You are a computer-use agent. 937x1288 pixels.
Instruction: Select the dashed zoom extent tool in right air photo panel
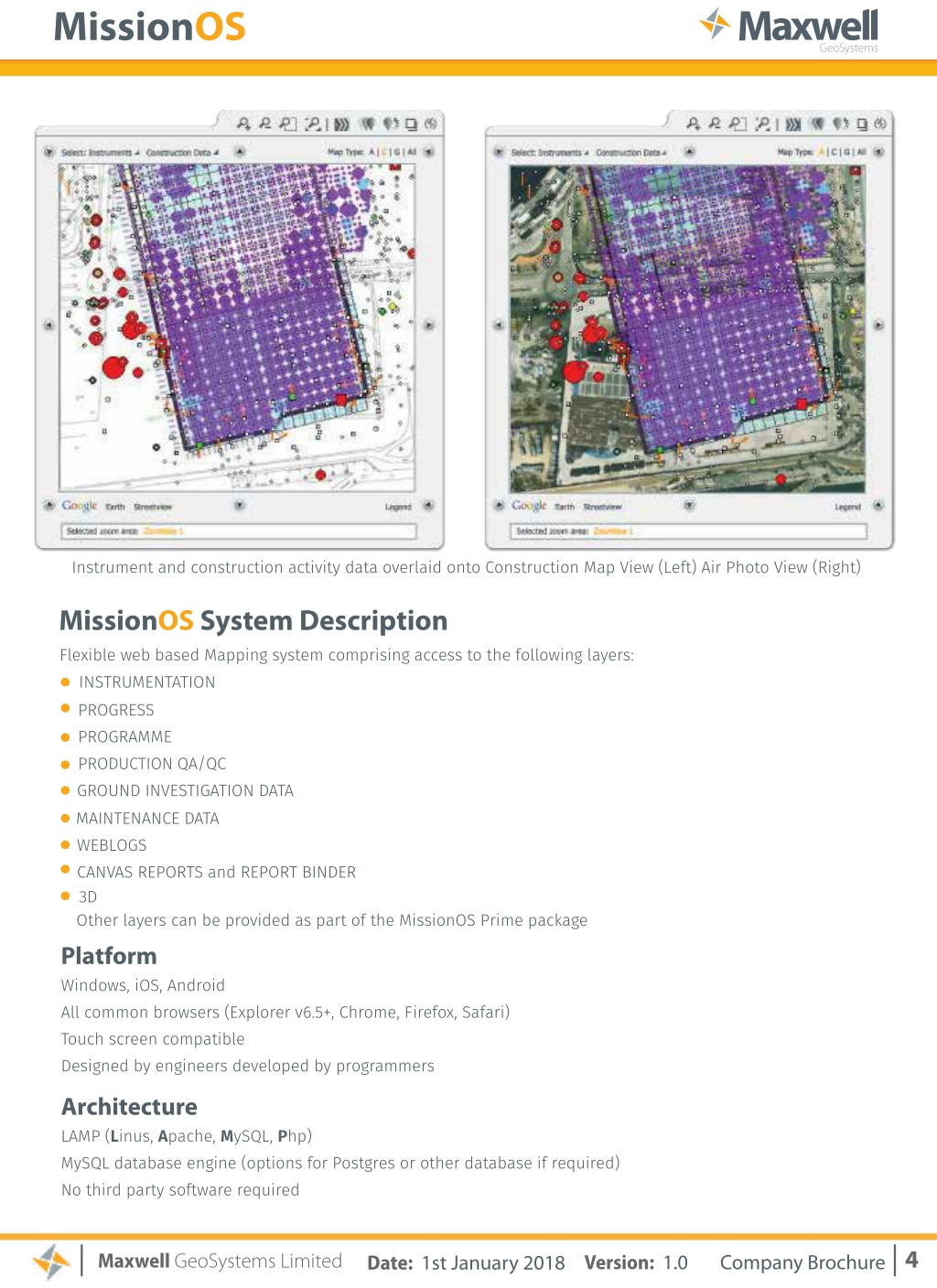(x=763, y=123)
